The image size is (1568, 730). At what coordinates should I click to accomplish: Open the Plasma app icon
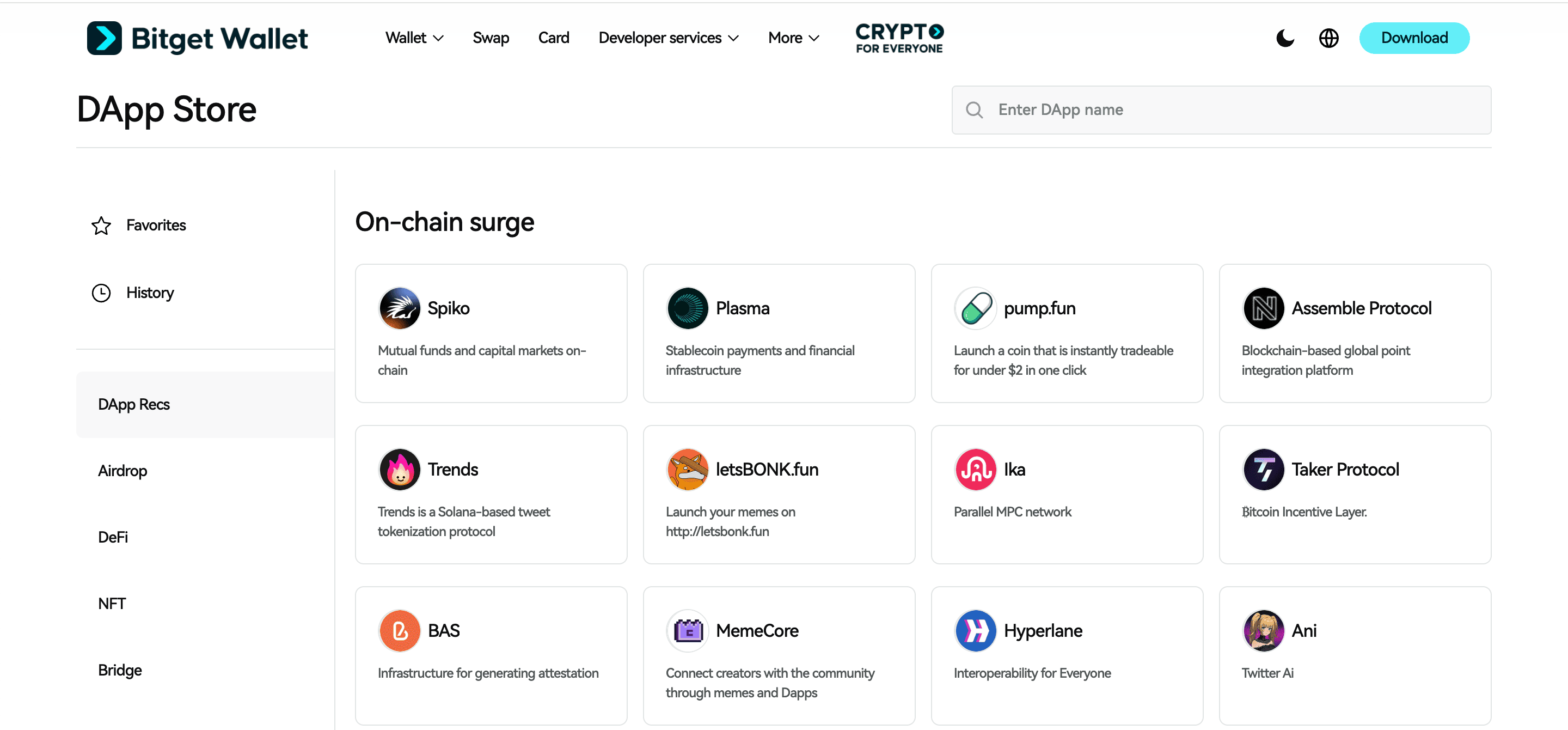[x=687, y=308]
